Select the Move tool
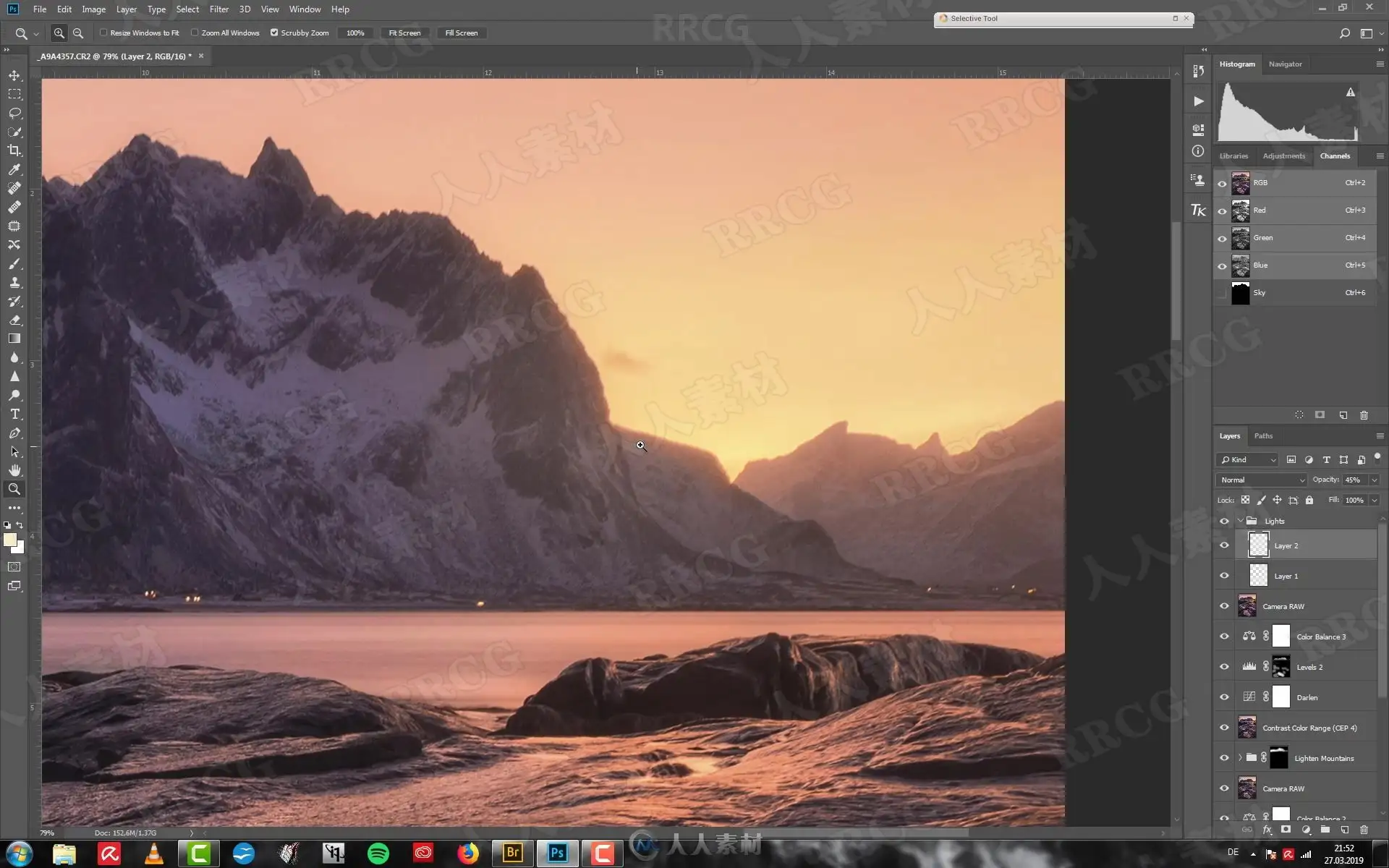Image resolution: width=1389 pixels, height=868 pixels. coord(14,75)
